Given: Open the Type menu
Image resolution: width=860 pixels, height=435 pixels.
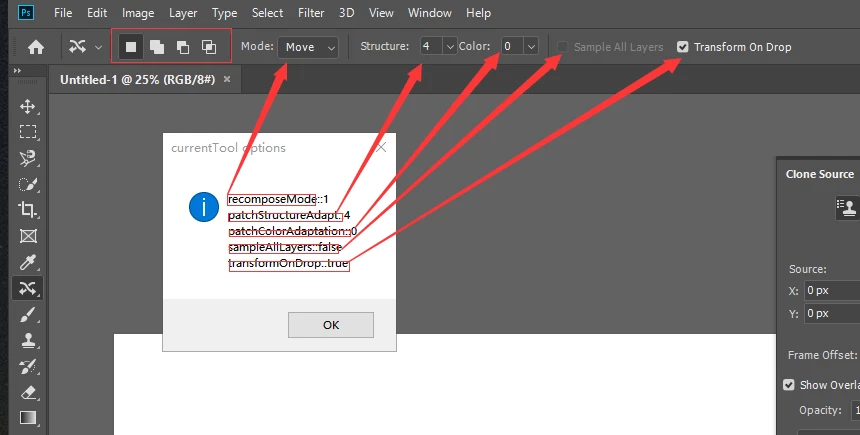Looking at the screenshot, I should (224, 13).
